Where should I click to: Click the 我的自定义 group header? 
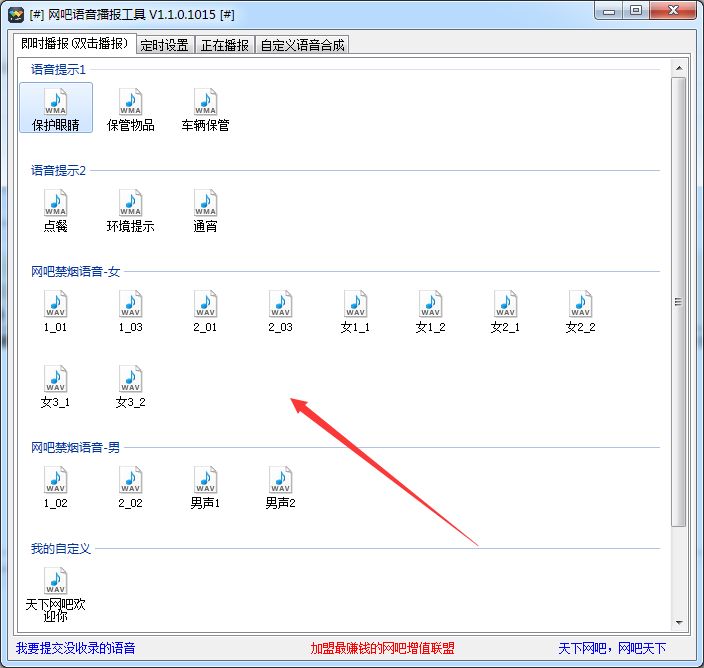click(61, 549)
